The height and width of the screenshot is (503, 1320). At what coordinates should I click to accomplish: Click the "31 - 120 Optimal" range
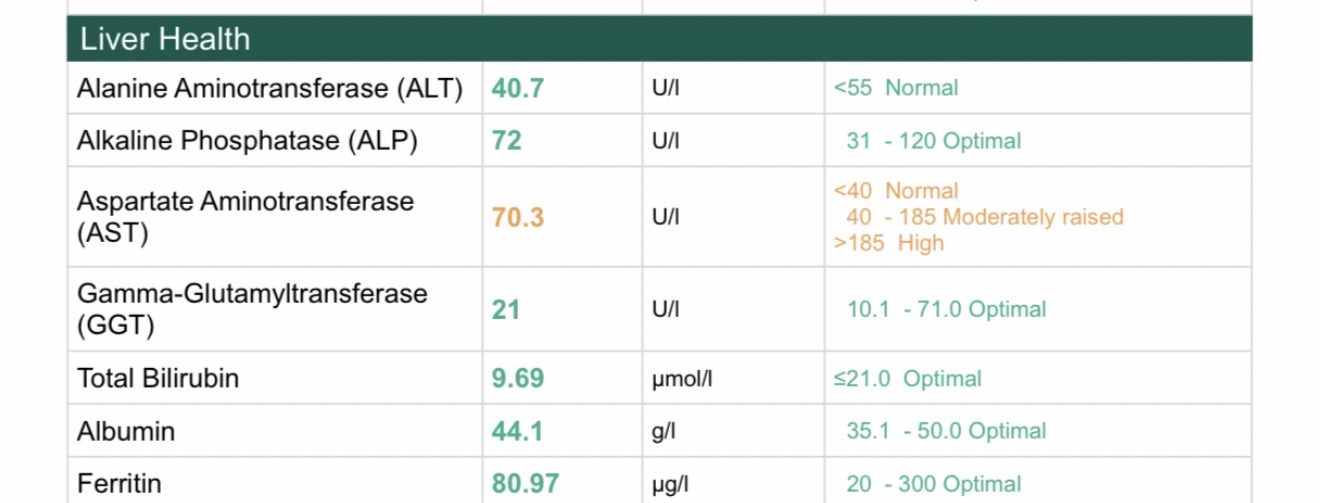point(933,141)
